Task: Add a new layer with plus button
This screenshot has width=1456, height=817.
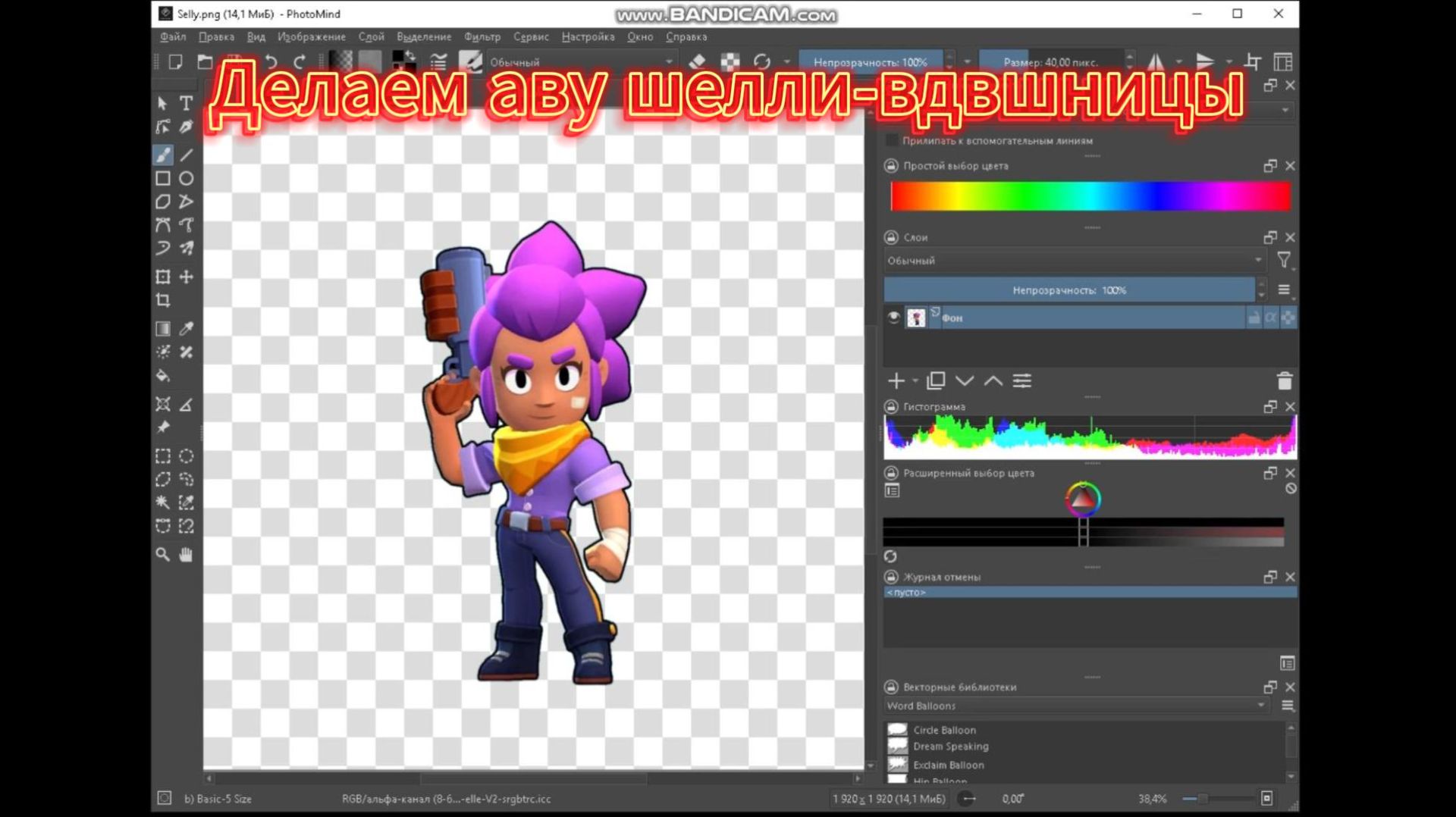Action: (896, 380)
